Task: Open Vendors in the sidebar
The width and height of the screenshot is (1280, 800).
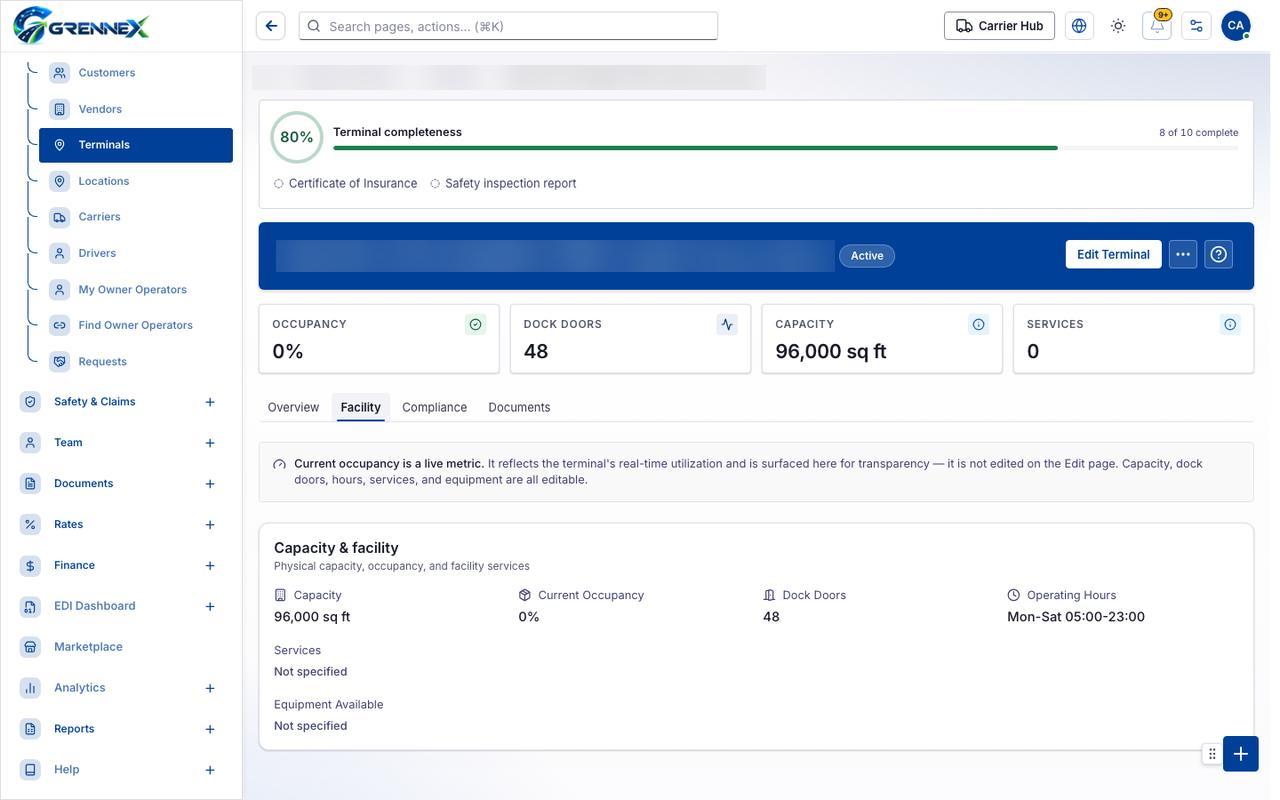Action: coord(136,109)
